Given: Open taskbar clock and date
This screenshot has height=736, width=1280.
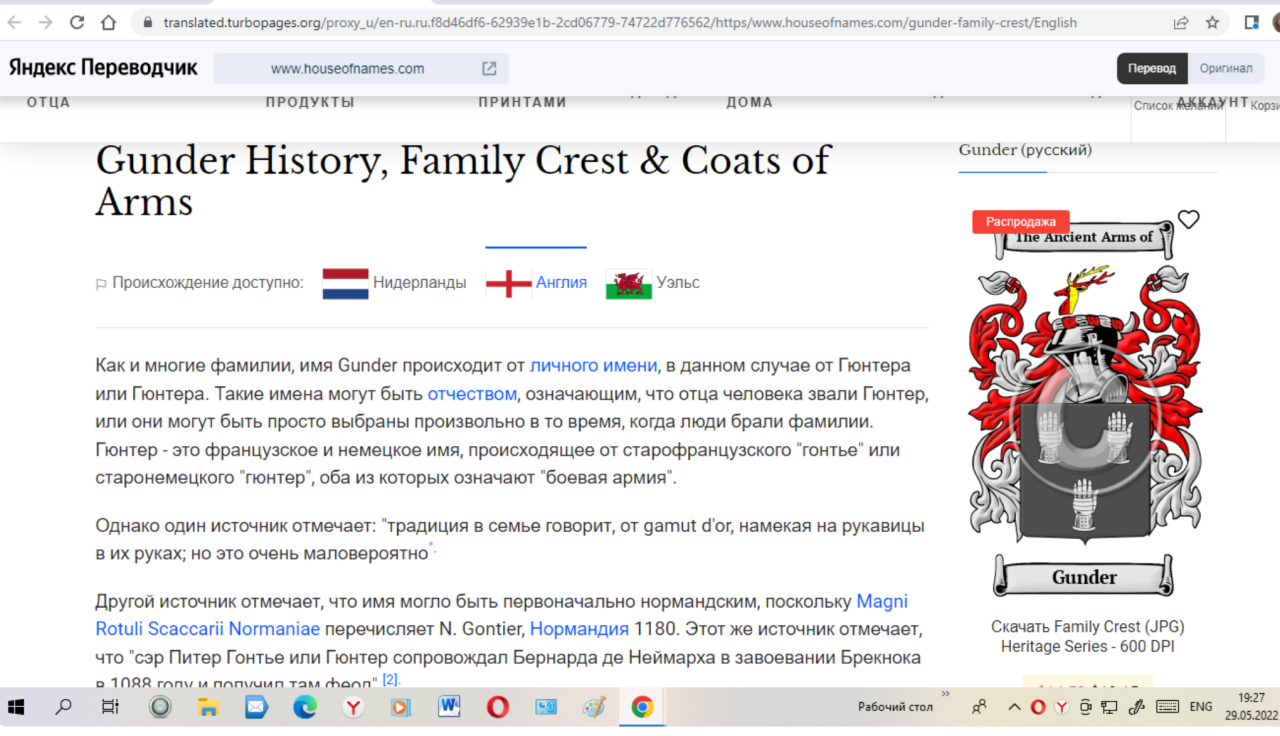Looking at the screenshot, I should 1250,707.
